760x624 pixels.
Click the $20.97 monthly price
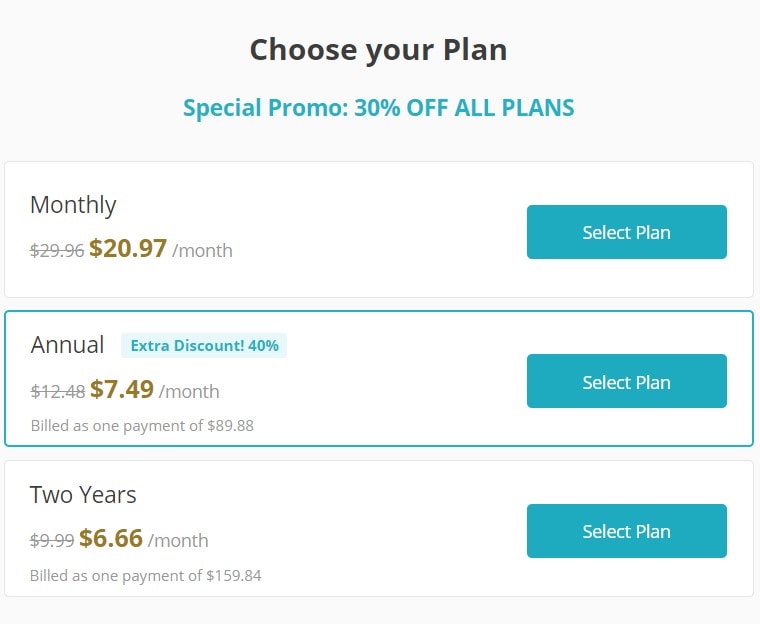(128, 249)
